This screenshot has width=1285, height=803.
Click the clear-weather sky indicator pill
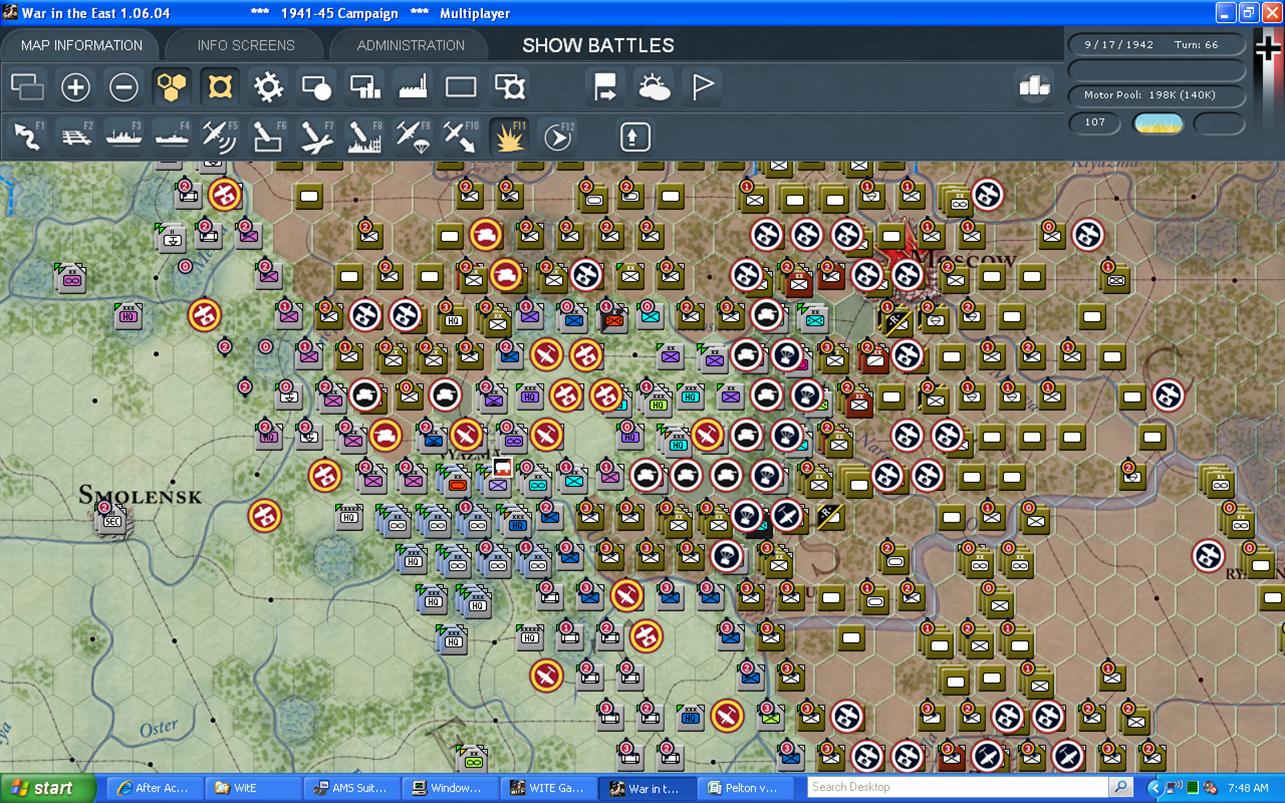coord(1158,123)
